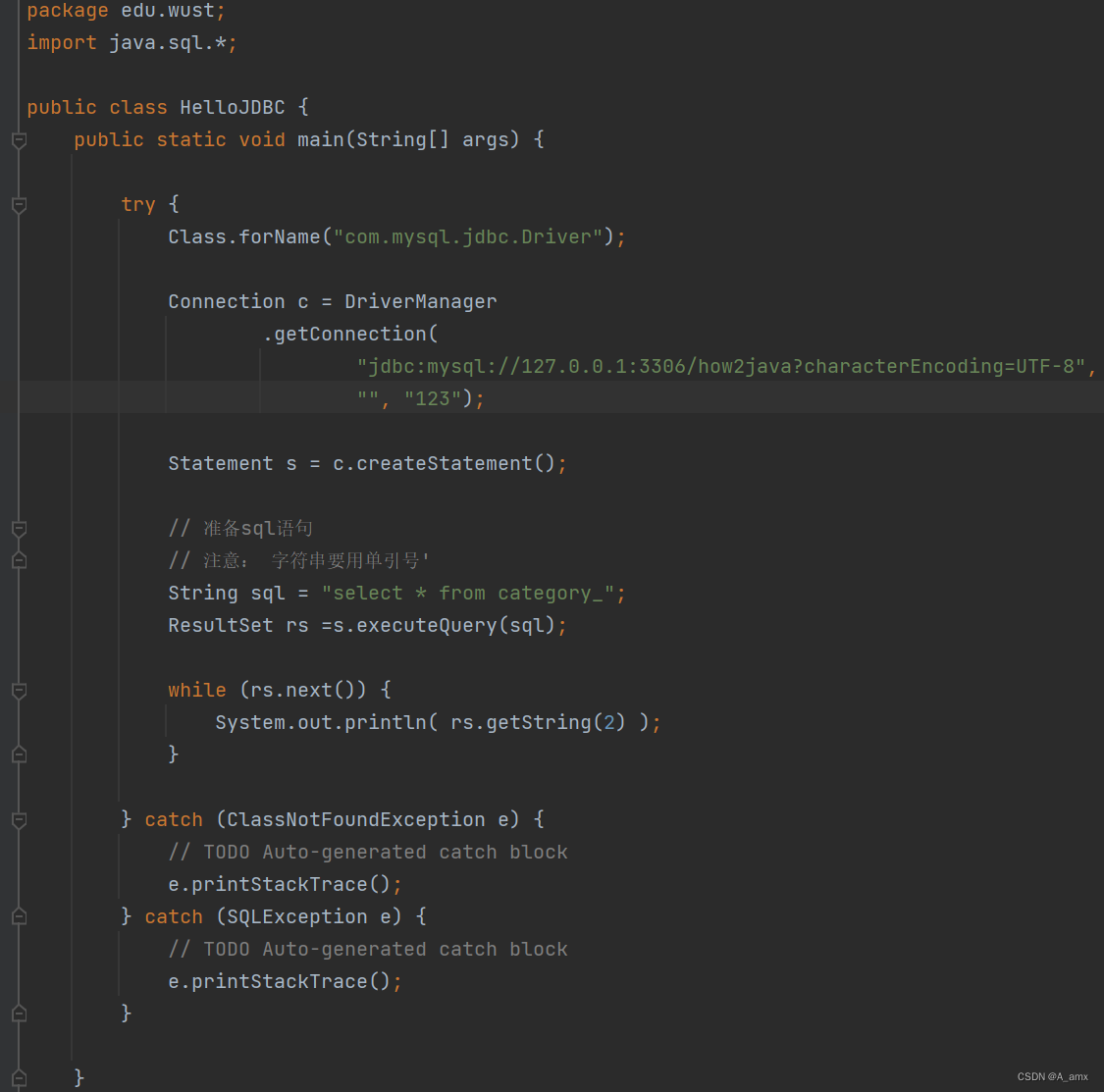Click fold end marker after last catch block
Image resolution: width=1104 pixels, height=1092 pixels.
tap(19, 1014)
